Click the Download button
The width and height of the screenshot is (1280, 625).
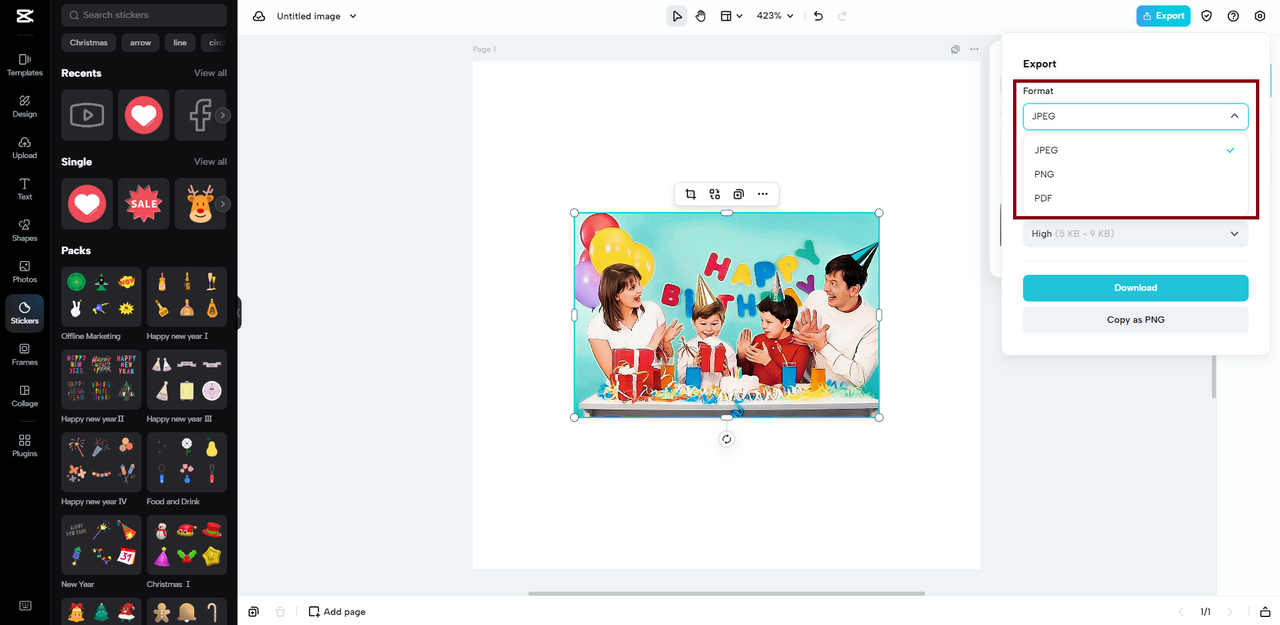coord(1135,288)
